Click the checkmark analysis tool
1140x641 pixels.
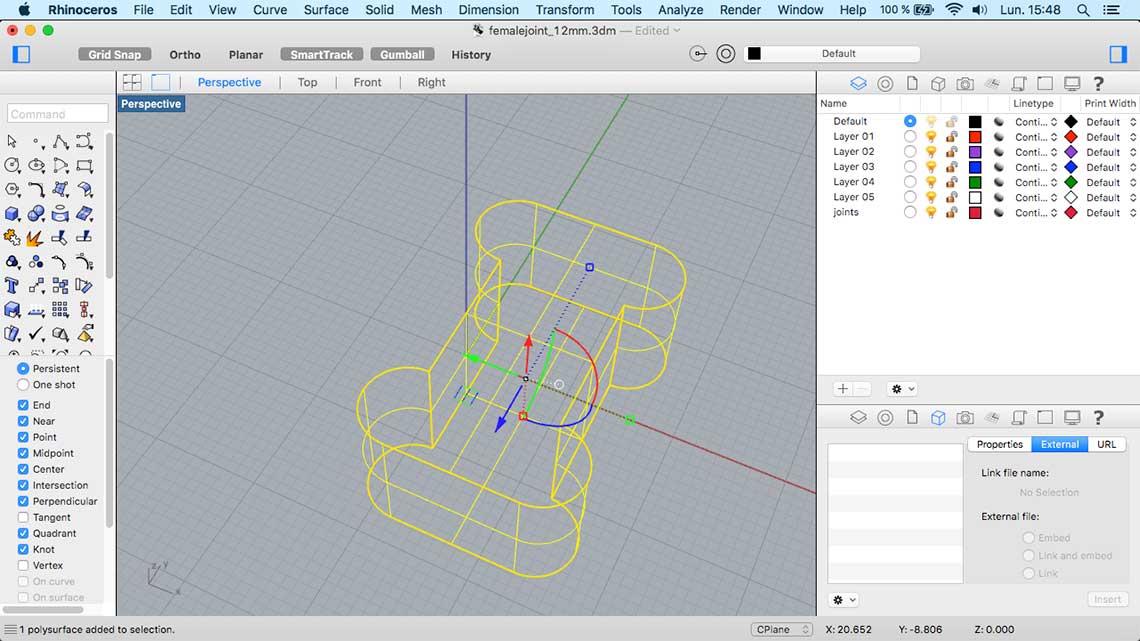click(36, 334)
